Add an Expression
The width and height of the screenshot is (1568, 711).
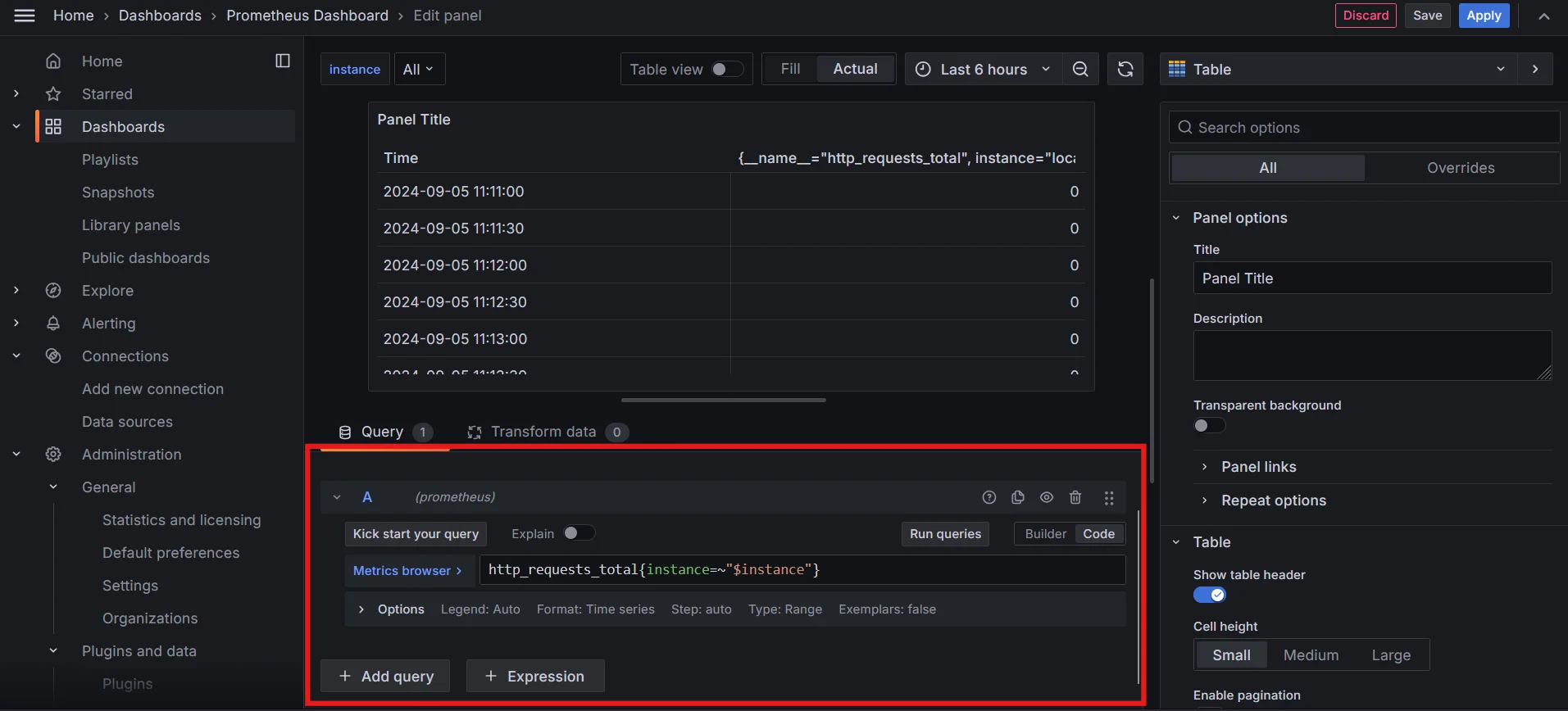[535, 676]
